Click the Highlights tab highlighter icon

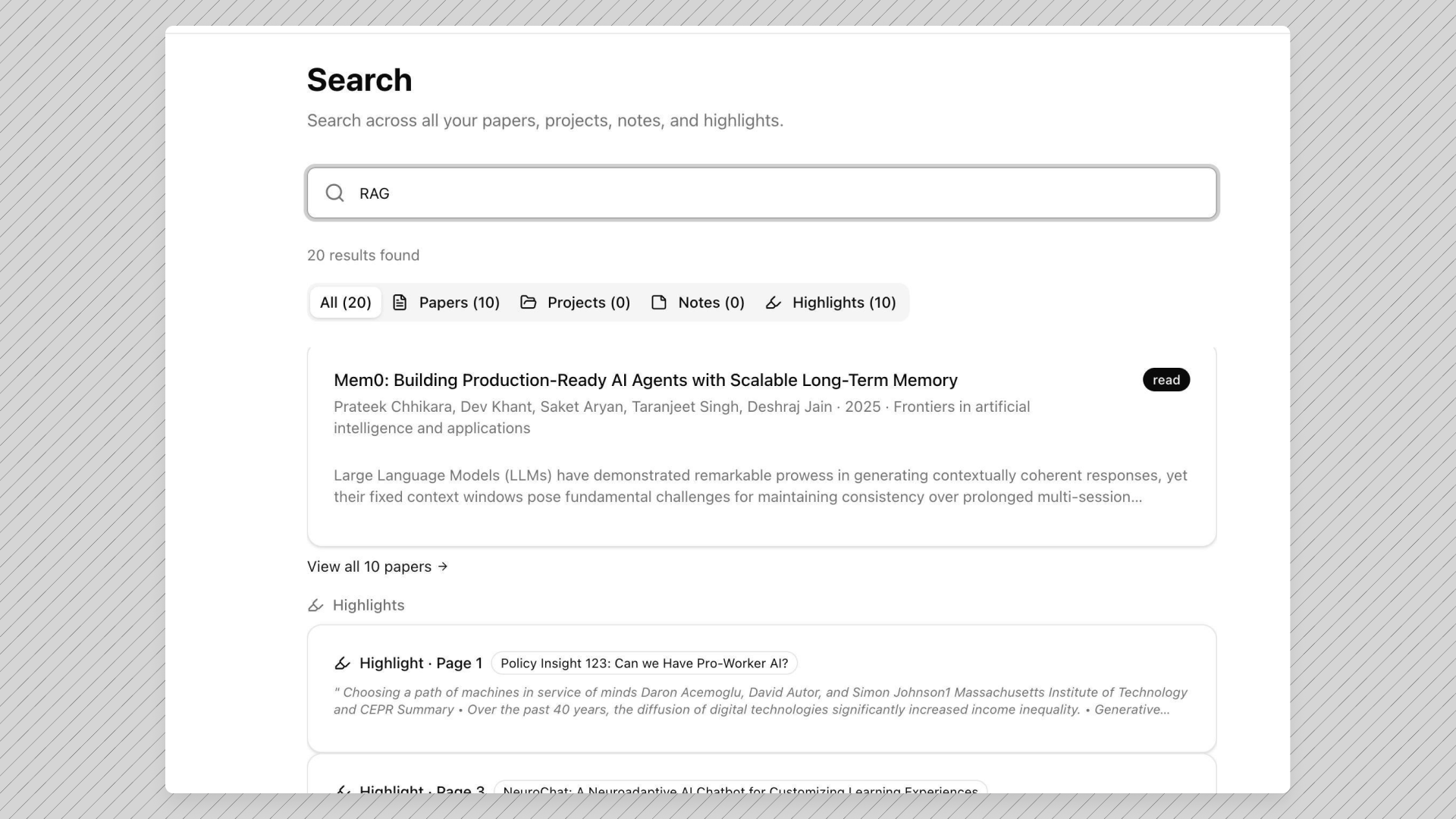point(773,303)
